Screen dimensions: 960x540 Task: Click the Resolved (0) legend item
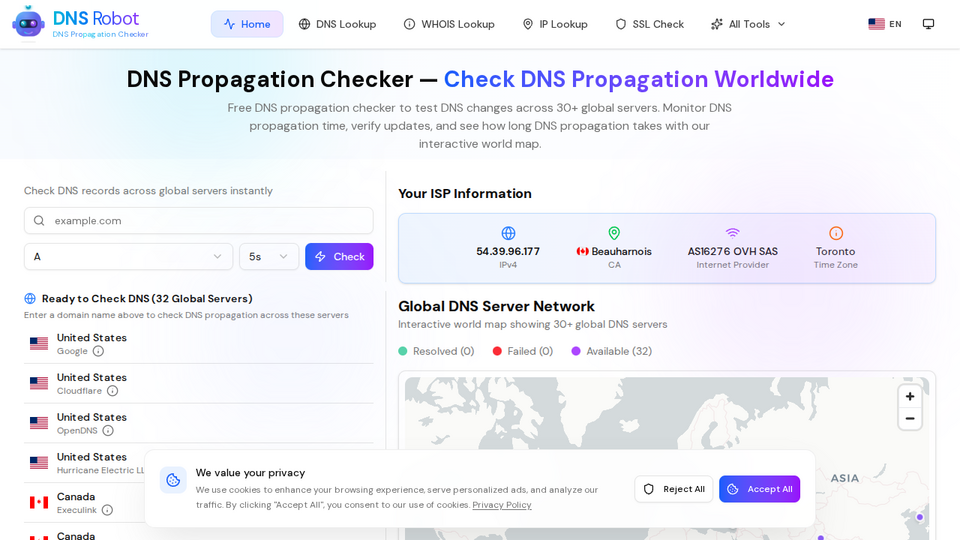click(437, 351)
